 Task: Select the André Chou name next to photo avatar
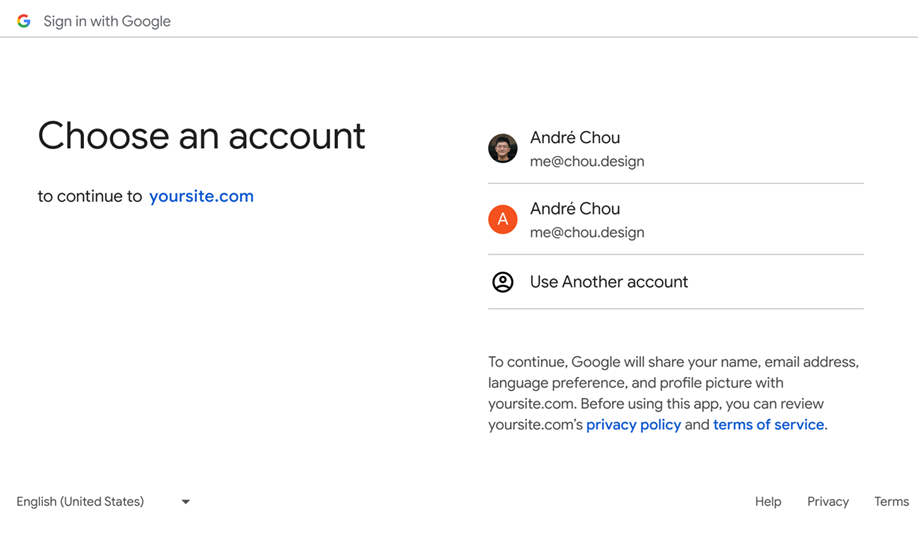tap(575, 138)
